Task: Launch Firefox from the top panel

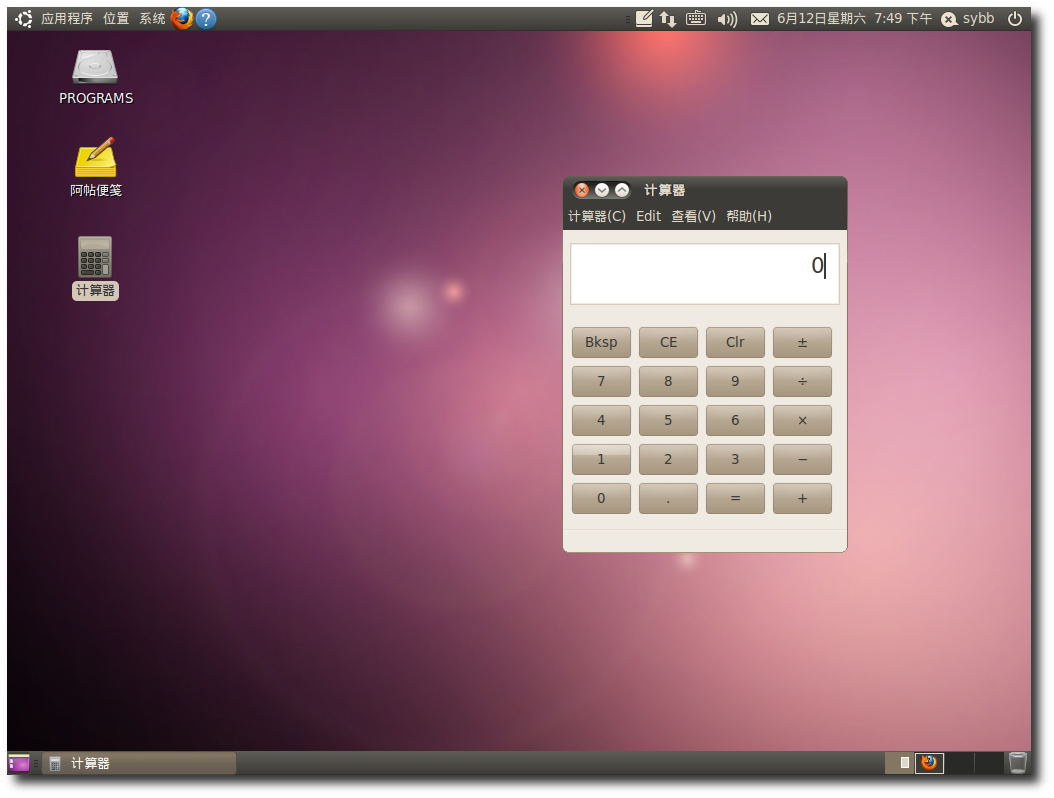Action: [181, 19]
